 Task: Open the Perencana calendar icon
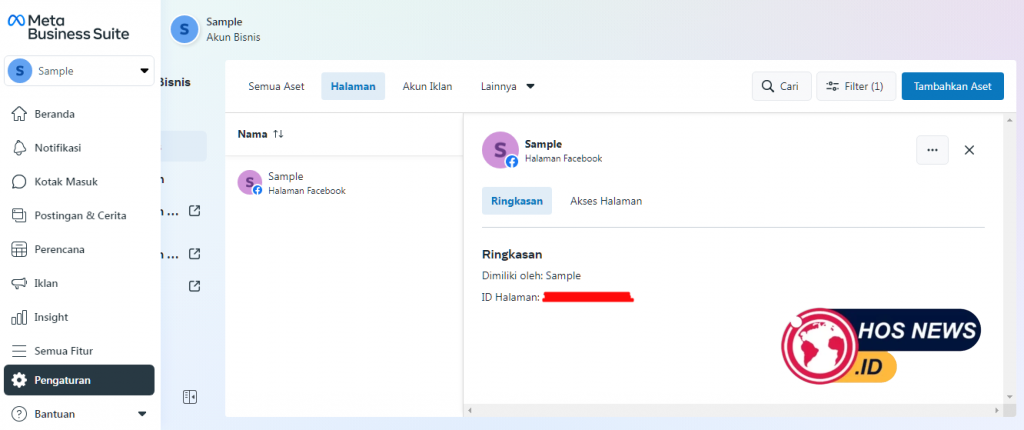(x=18, y=250)
